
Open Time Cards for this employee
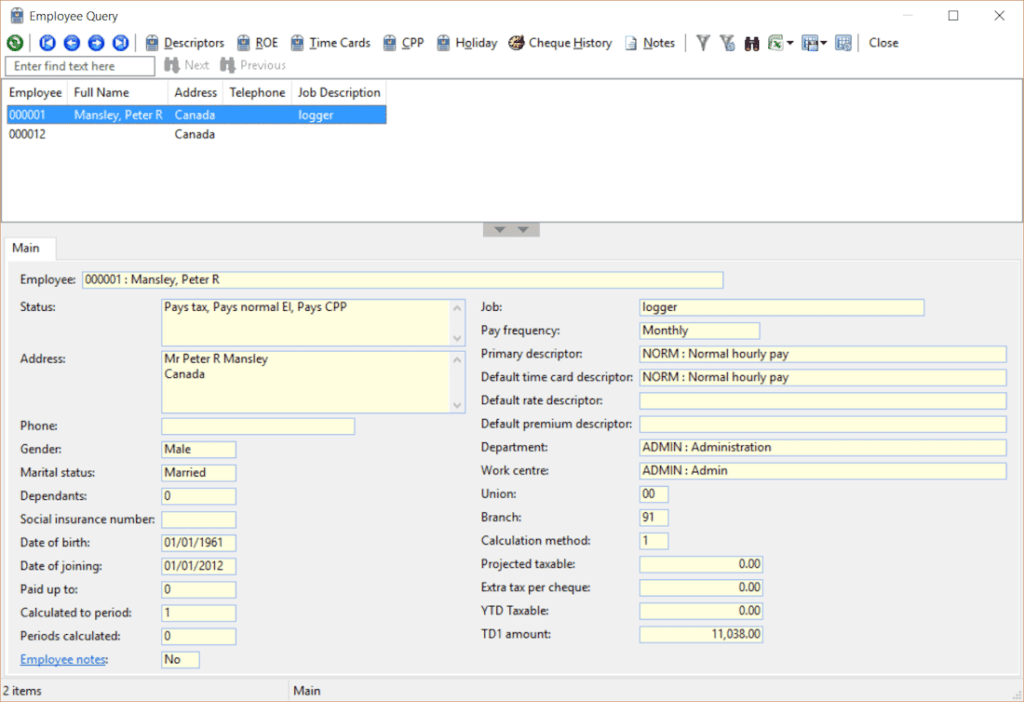pyautogui.click(x=330, y=43)
